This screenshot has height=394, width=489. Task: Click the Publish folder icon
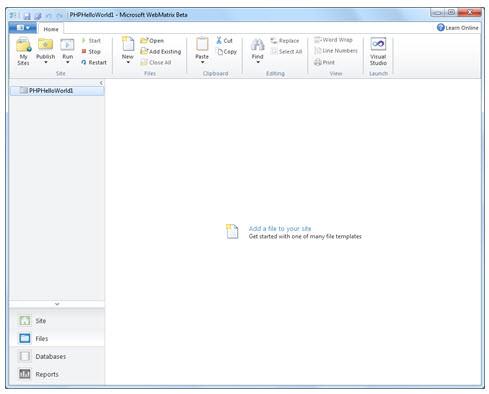coord(45,45)
